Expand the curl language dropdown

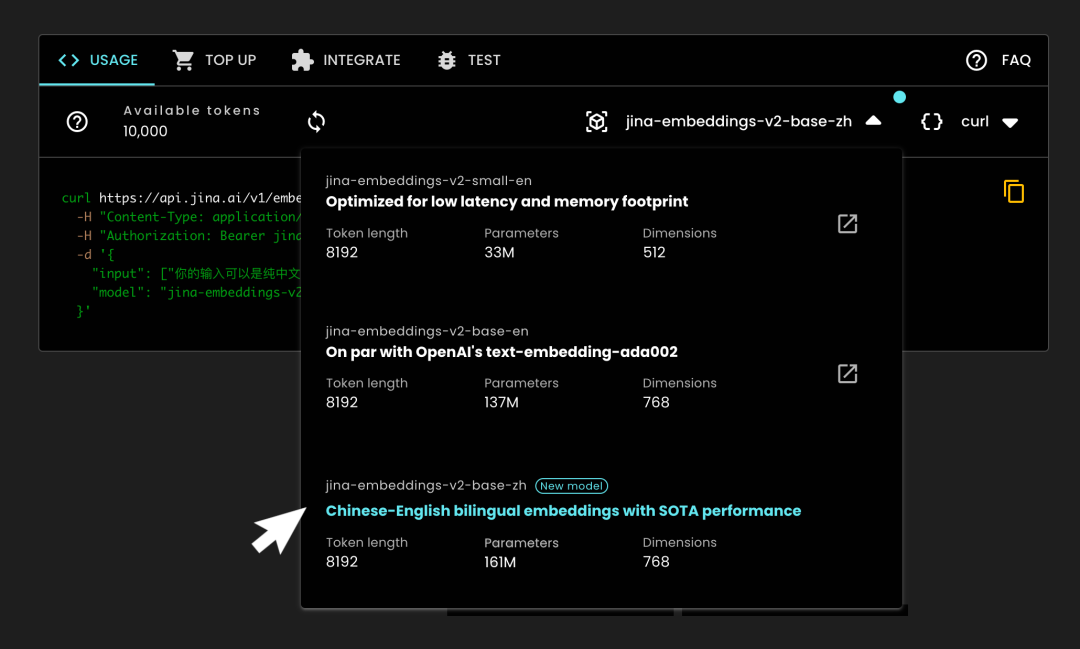(1010, 123)
